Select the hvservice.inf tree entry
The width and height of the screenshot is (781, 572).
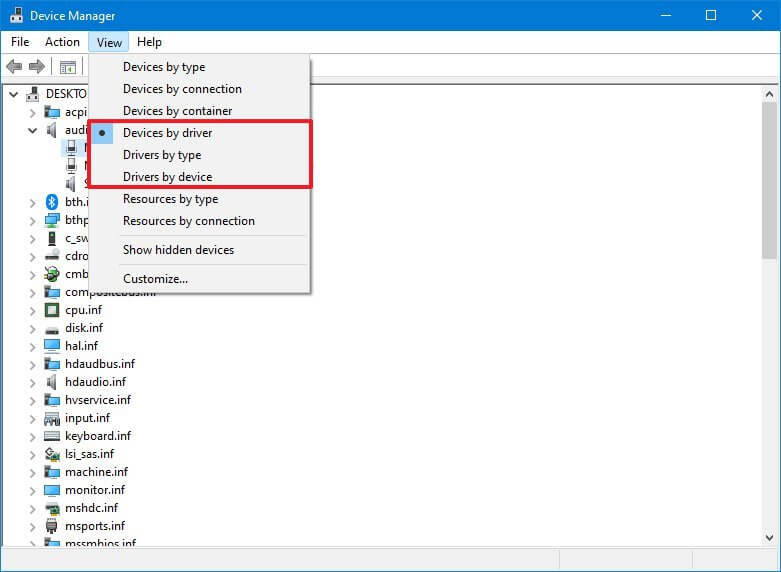tap(98, 400)
